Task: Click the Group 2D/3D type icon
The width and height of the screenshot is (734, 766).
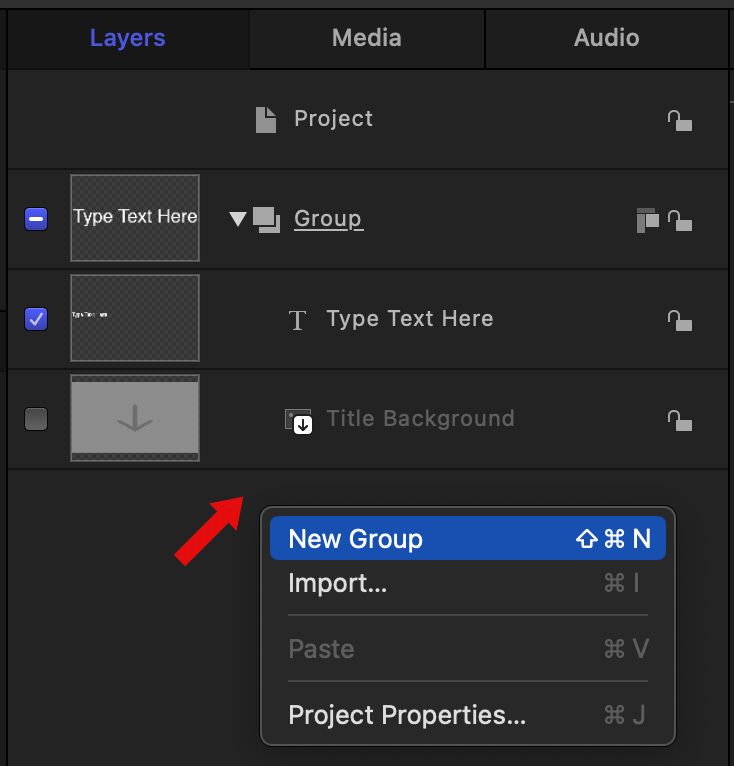Action: point(647,219)
